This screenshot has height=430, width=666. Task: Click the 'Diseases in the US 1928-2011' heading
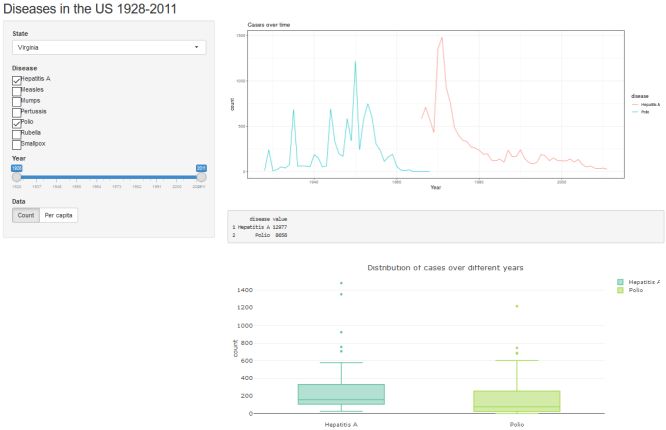[90, 8]
